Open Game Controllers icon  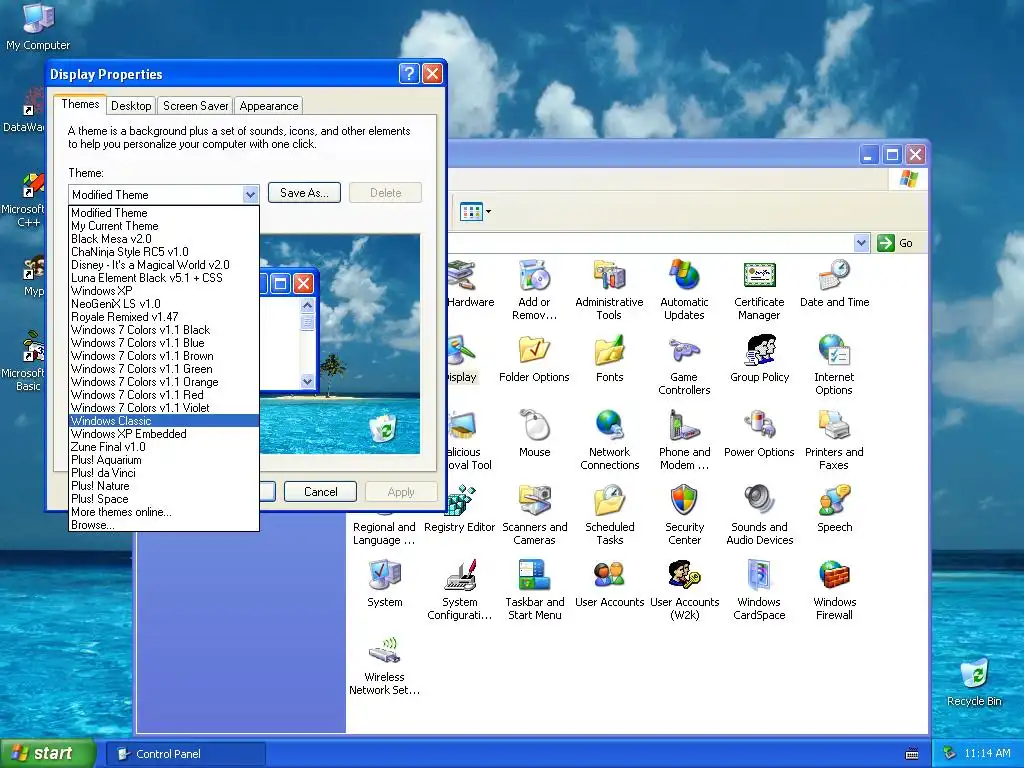[684, 365]
